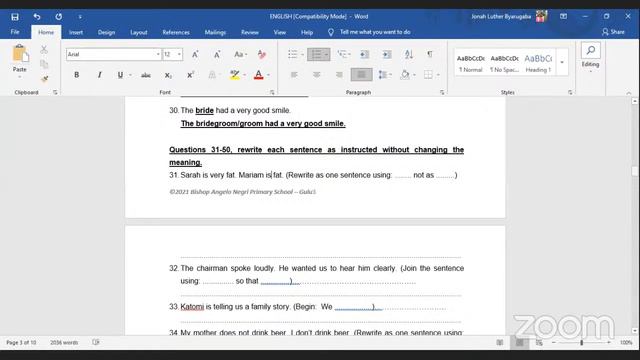Increase font size with grow icon
This screenshot has height=360, width=640.
pyautogui.click(x=195, y=54)
